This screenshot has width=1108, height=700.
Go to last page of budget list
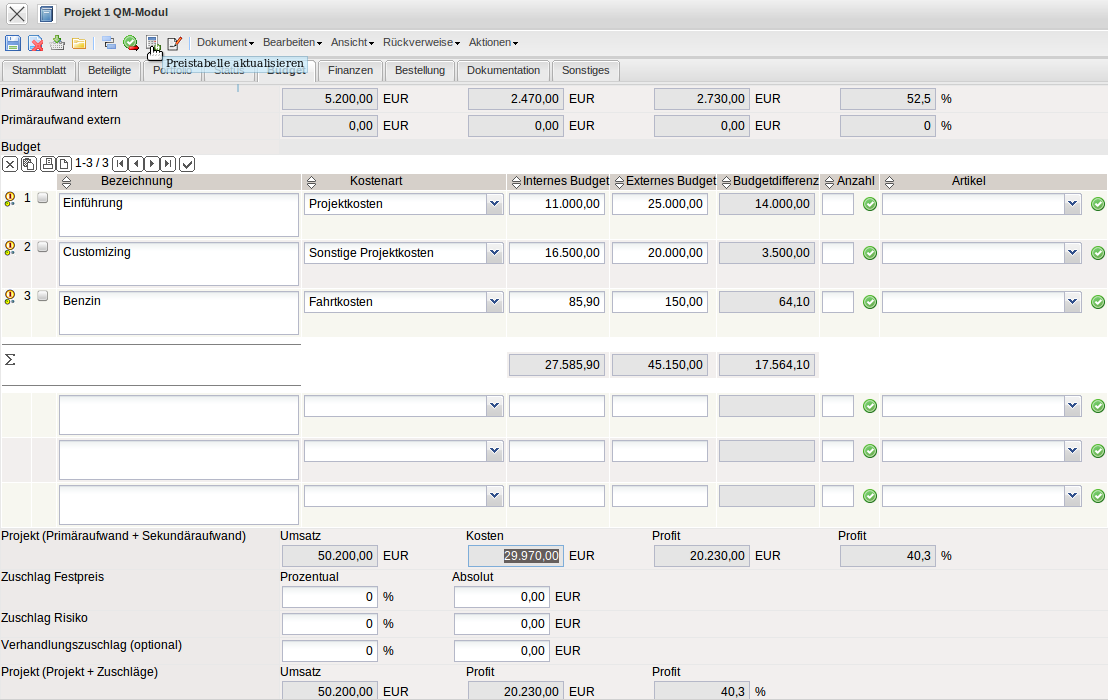pyautogui.click(x=168, y=163)
